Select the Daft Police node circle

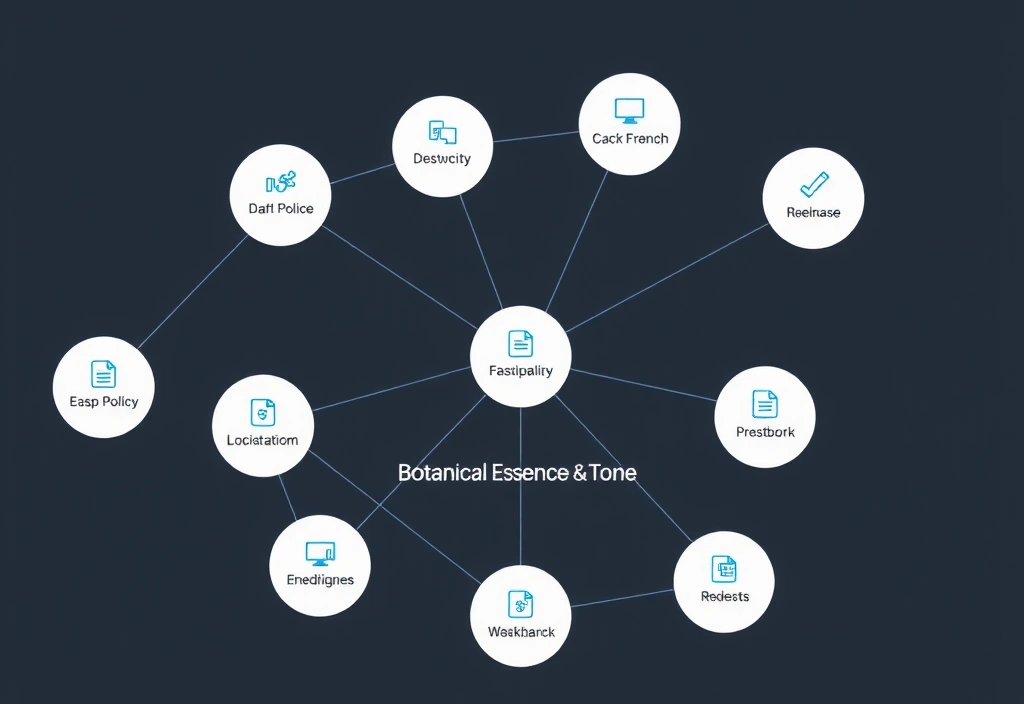pyautogui.click(x=280, y=195)
